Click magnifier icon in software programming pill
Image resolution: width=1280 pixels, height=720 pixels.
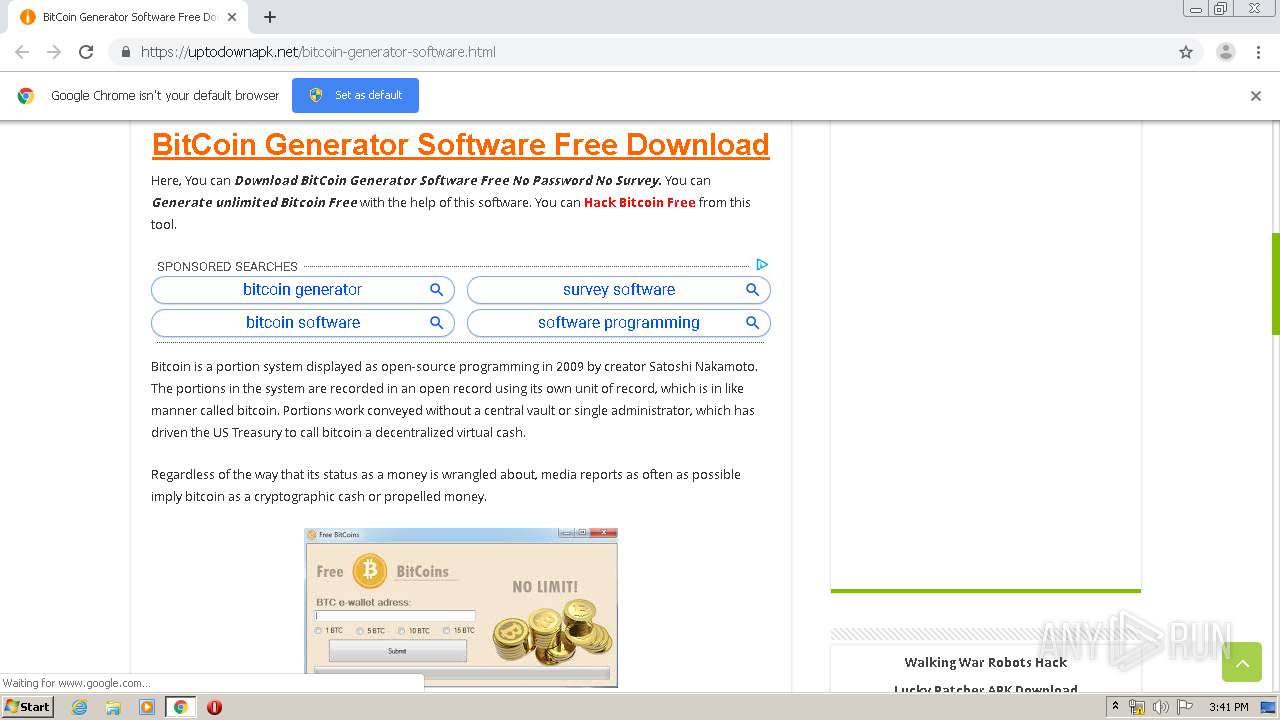tap(752, 323)
